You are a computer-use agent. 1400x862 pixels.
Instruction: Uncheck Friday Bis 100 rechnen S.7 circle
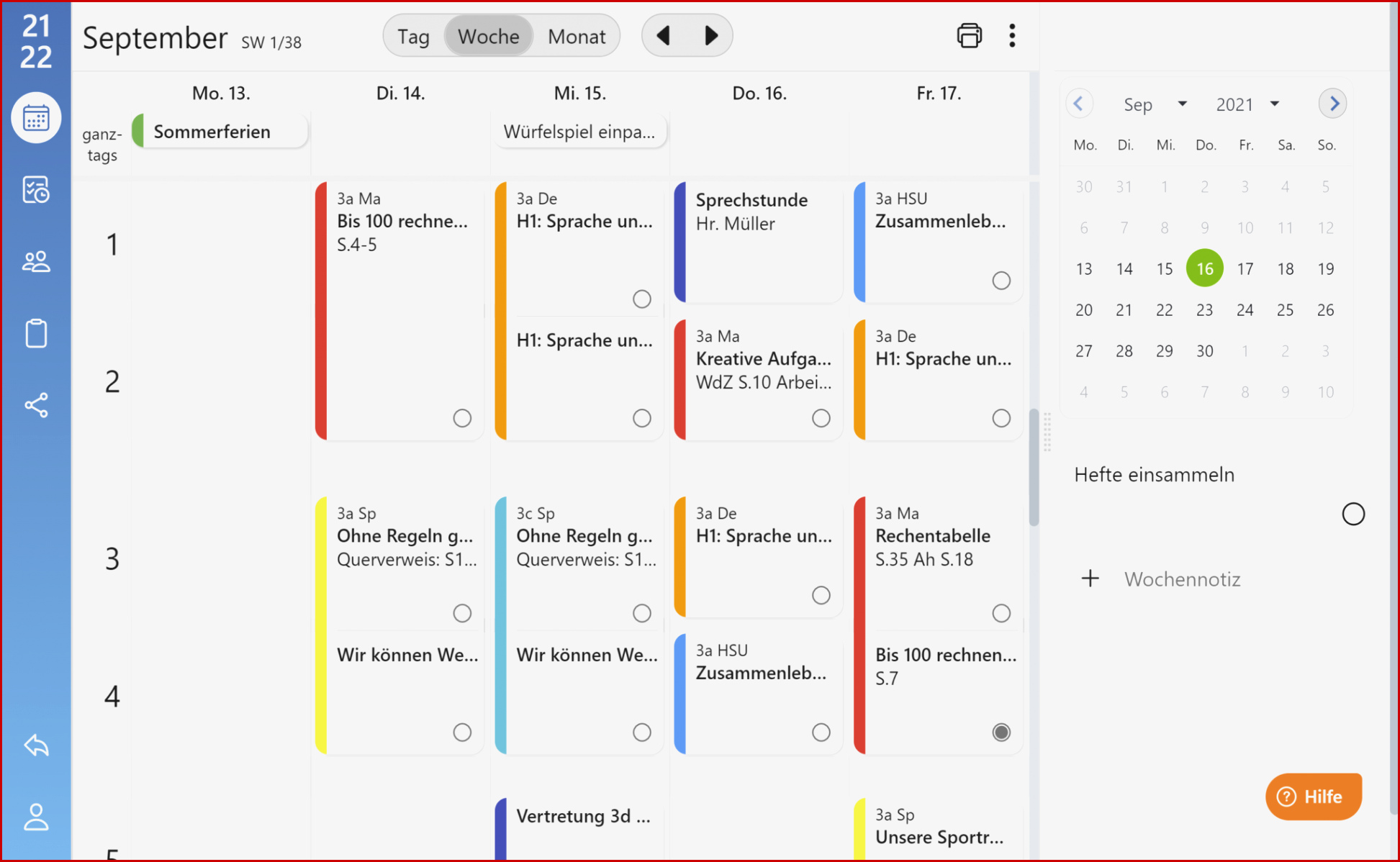[1001, 732]
